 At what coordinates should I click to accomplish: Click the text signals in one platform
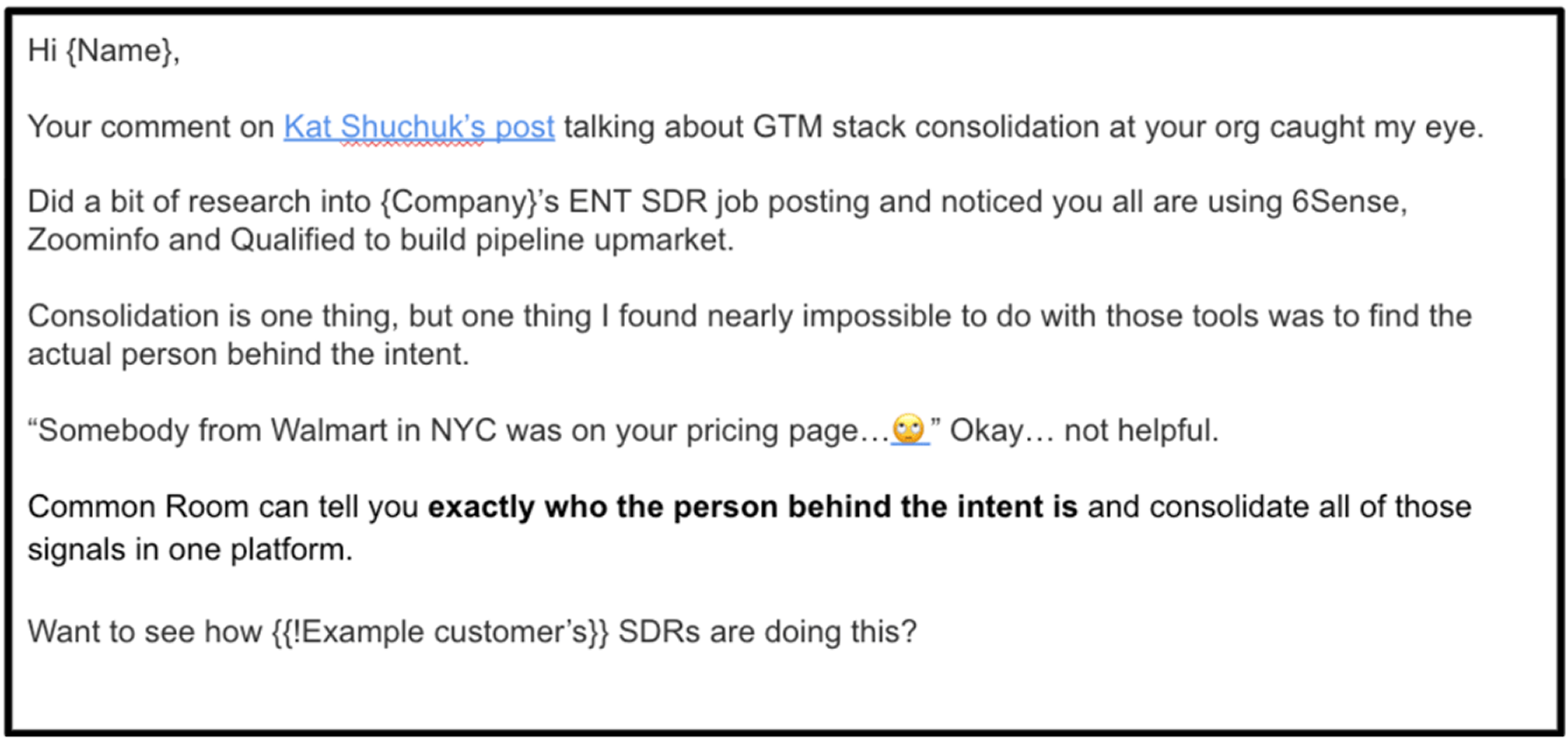pyautogui.click(x=190, y=550)
